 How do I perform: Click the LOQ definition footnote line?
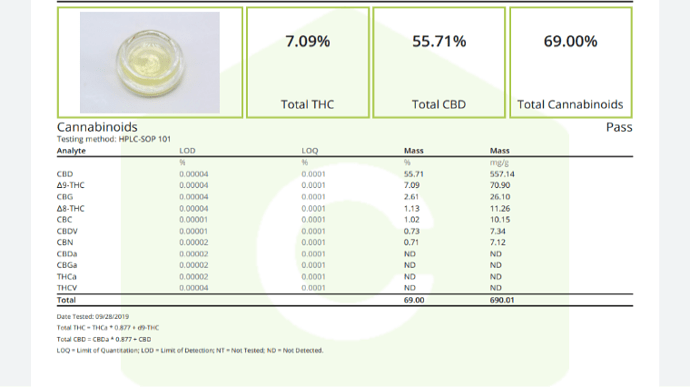tap(190, 350)
